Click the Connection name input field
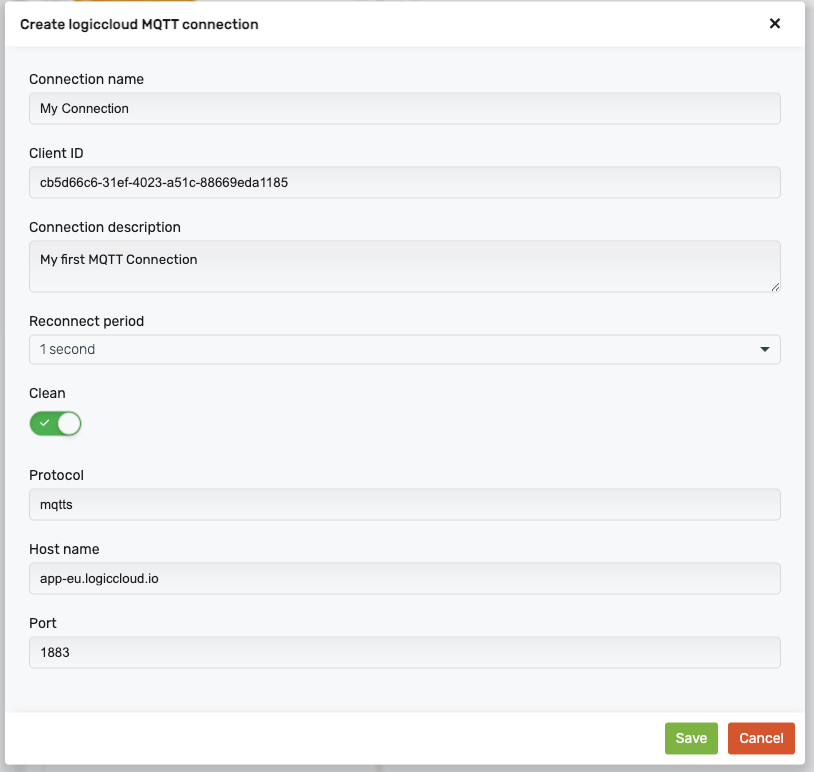 404,108
